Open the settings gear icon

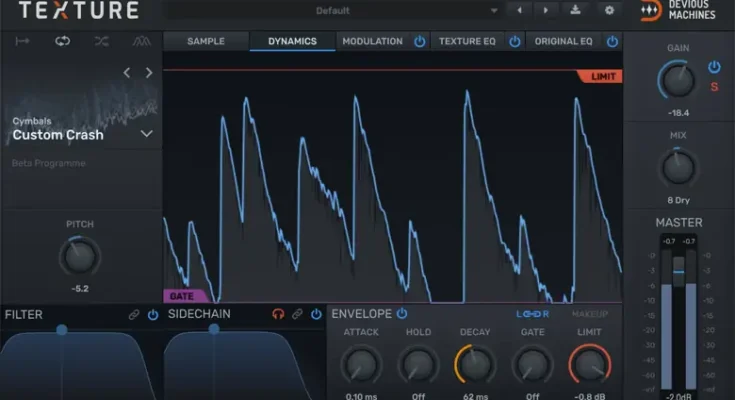pyautogui.click(x=609, y=10)
